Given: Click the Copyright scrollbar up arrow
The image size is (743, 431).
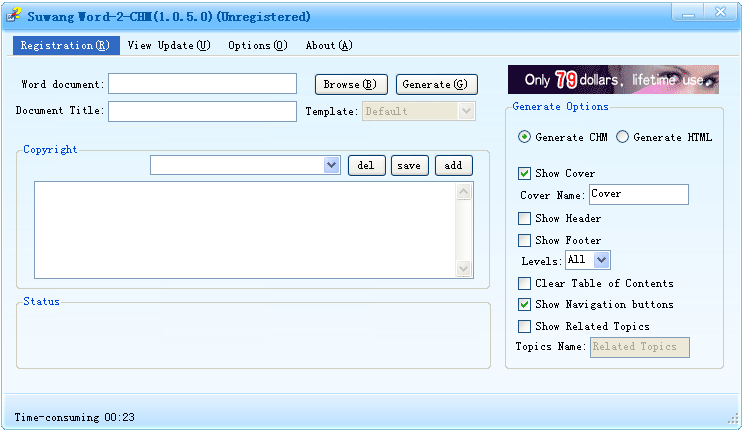Looking at the screenshot, I should tap(463, 191).
